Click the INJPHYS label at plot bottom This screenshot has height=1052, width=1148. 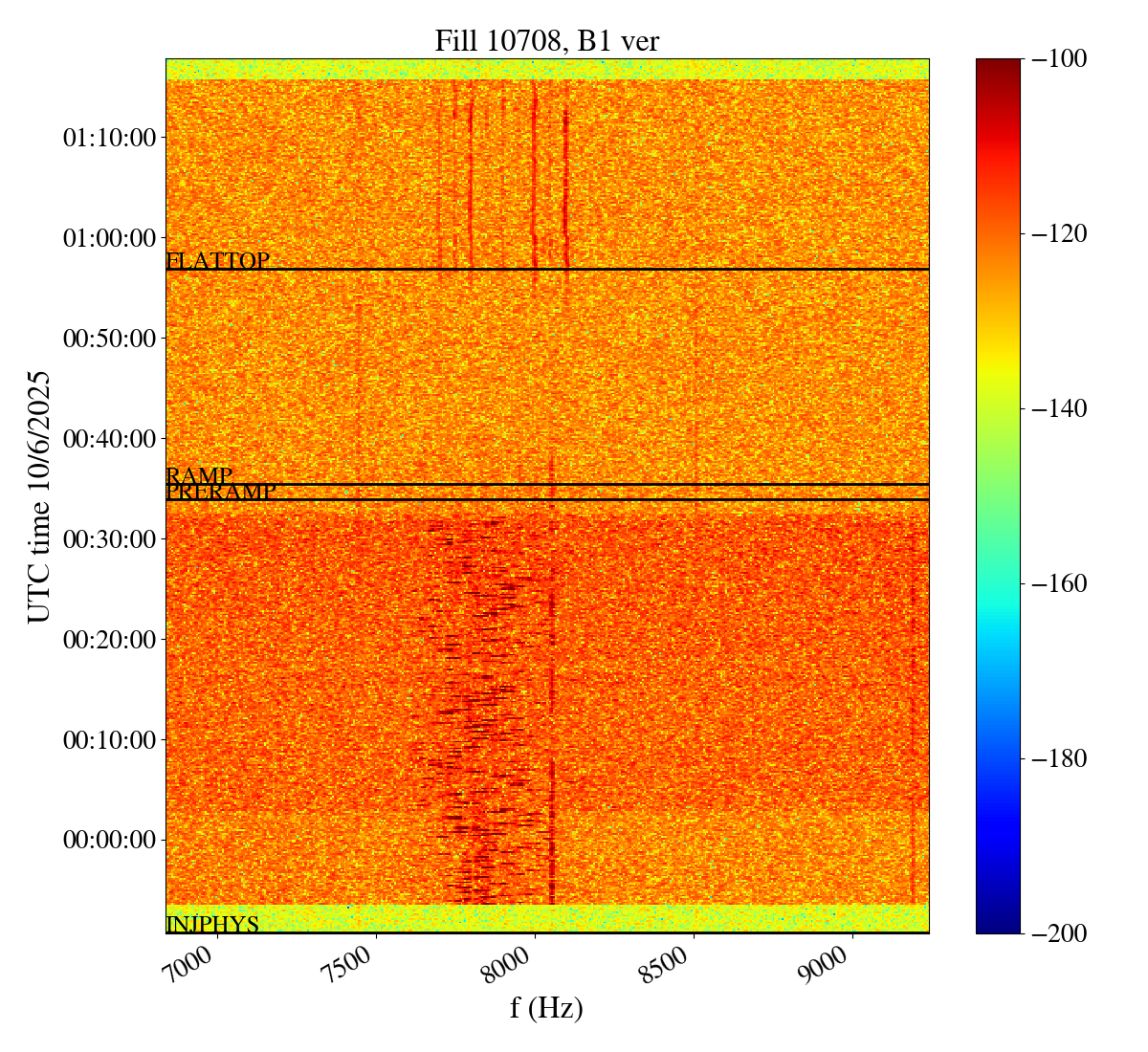pos(212,925)
